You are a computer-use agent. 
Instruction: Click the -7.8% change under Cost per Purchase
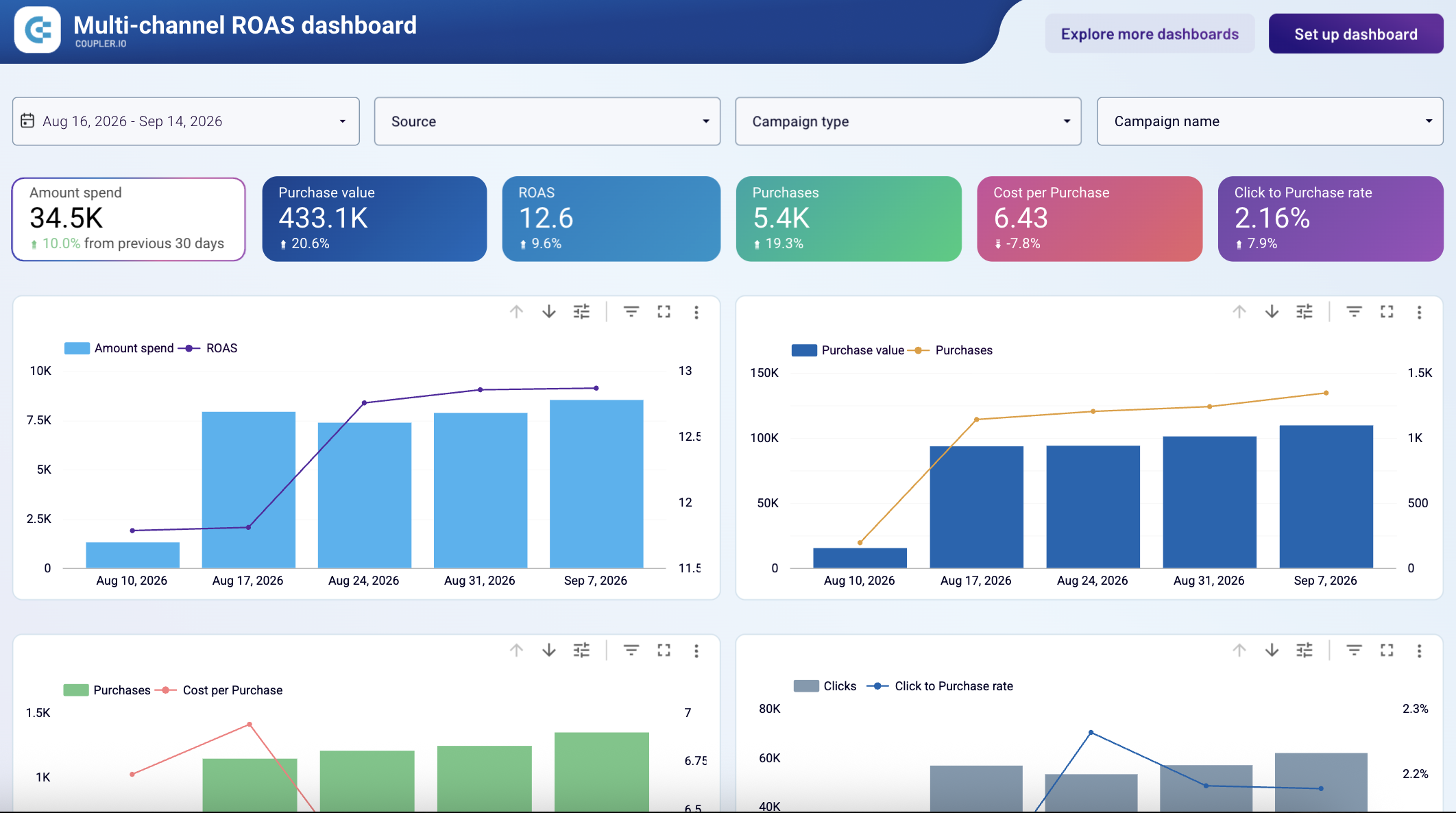click(1022, 243)
